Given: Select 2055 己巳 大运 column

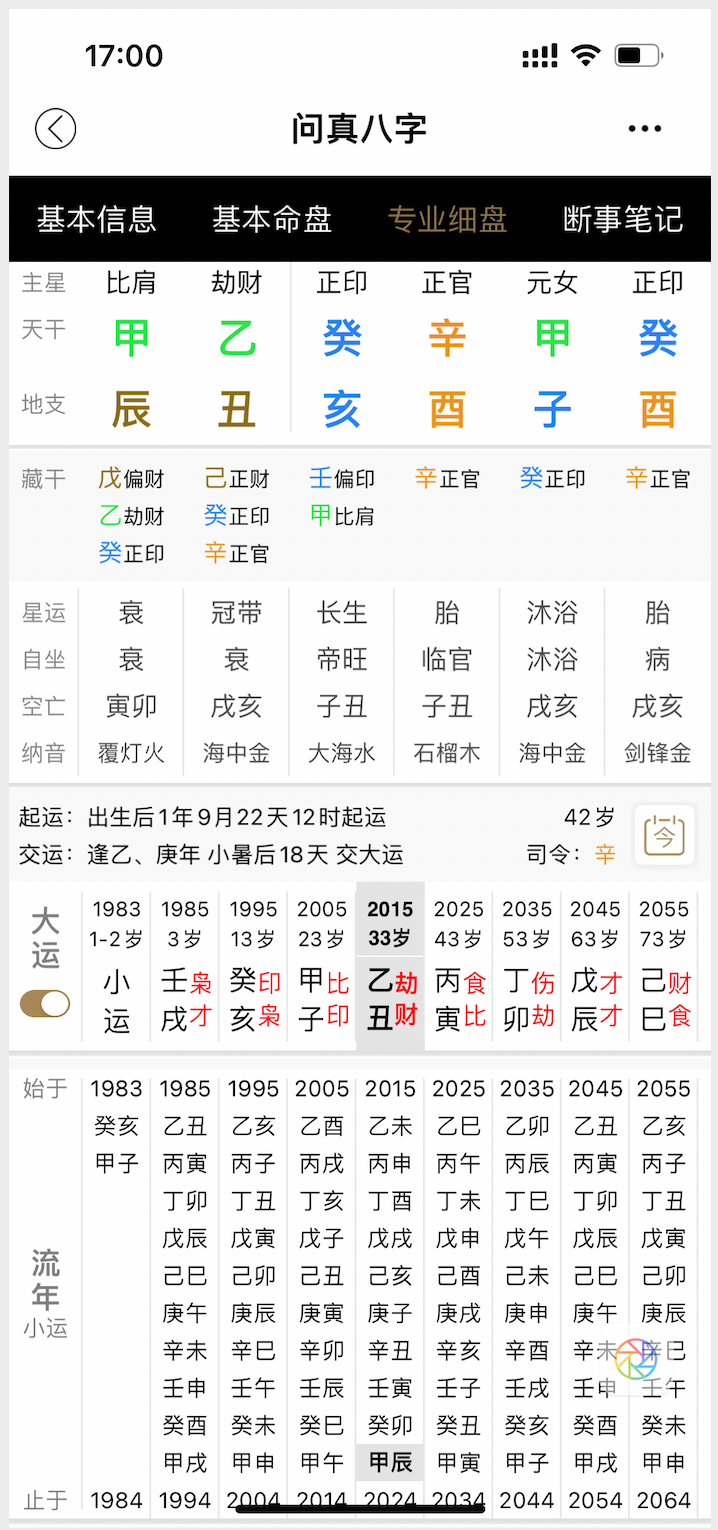Looking at the screenshot, I should pyautogui.click(x=664, y=965).
